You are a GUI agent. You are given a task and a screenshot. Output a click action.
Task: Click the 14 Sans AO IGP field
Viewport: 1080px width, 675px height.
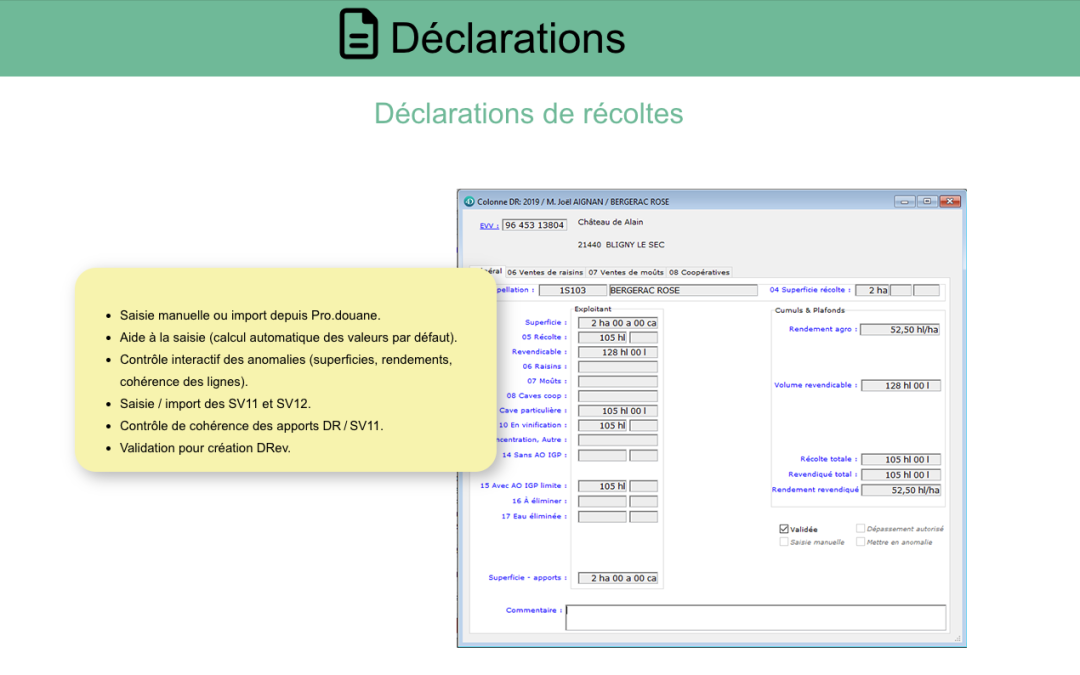pos(603,455)
